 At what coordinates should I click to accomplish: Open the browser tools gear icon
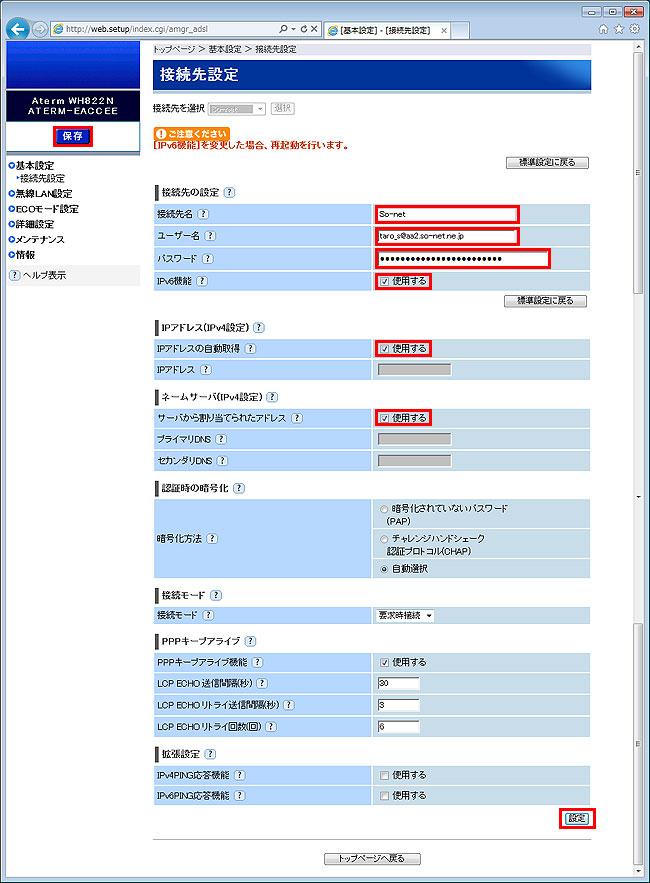(x=634, y=29)
